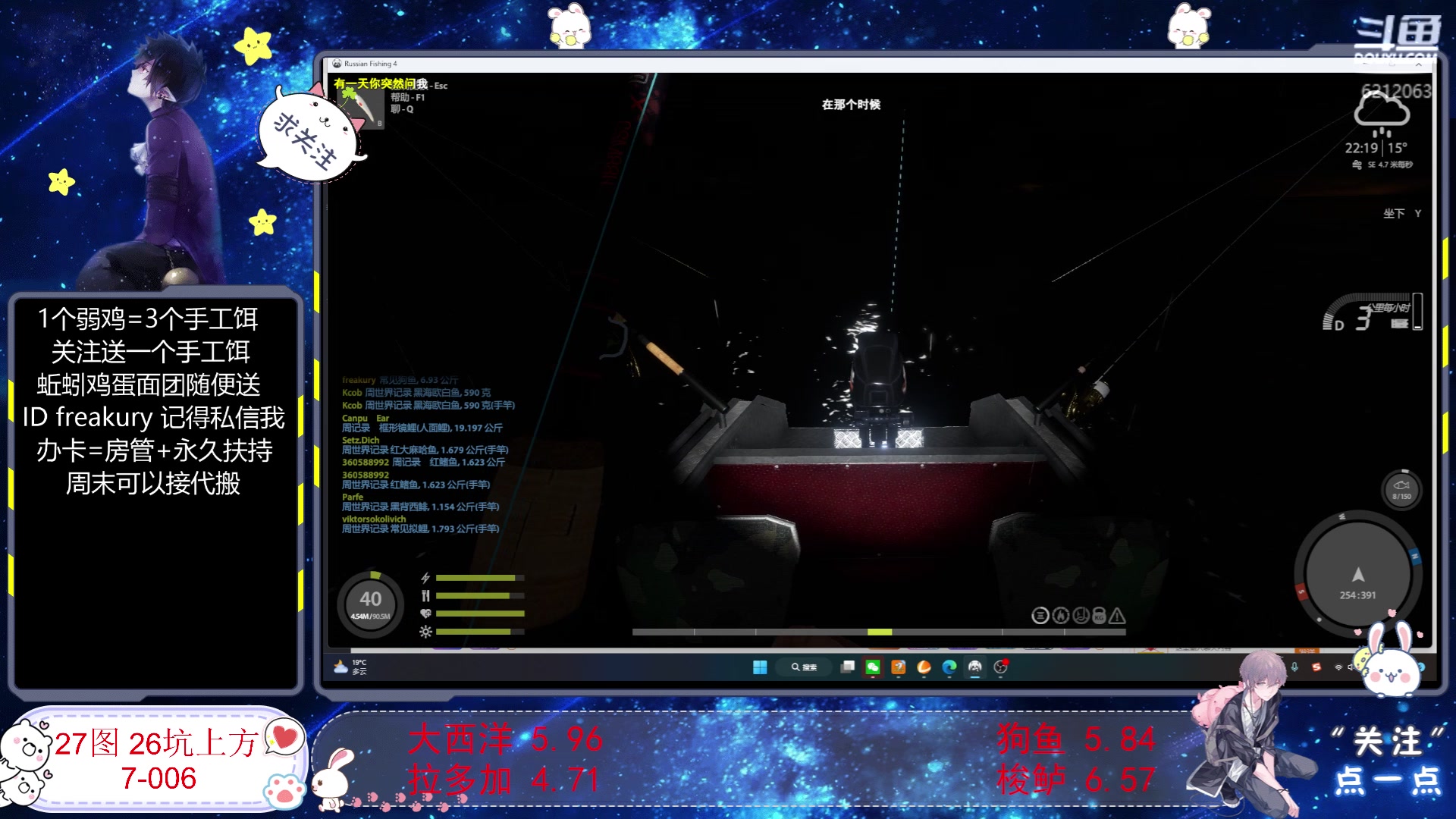Click the fish keepnet counter 8/150 icon

point(1401,490)
